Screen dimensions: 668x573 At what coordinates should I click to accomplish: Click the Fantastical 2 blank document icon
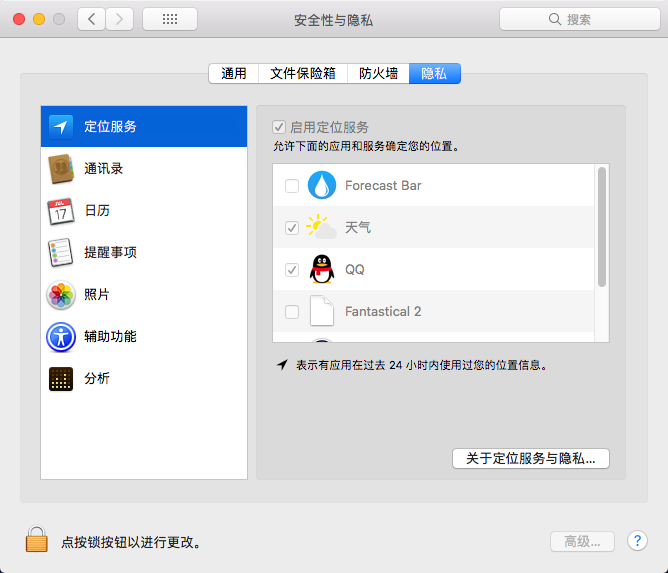click(322, 311)
